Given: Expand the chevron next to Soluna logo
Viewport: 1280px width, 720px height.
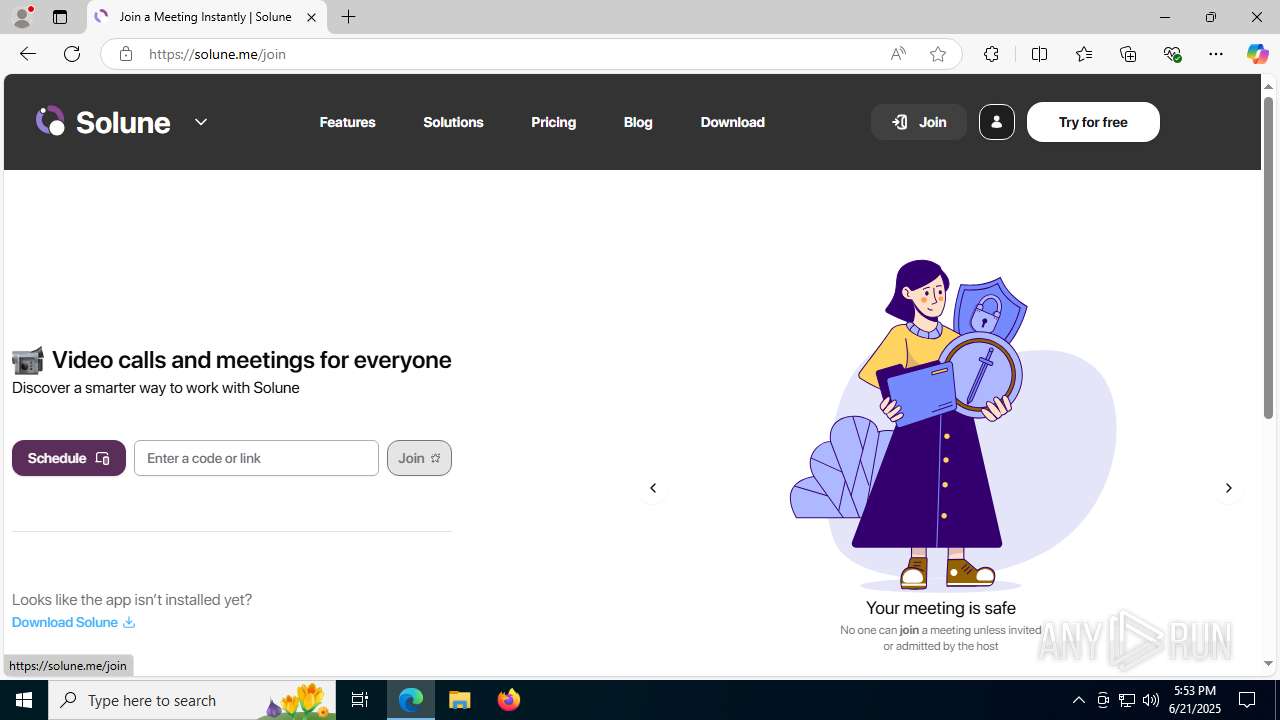Looking at the screenshot, I should [201, 122].
